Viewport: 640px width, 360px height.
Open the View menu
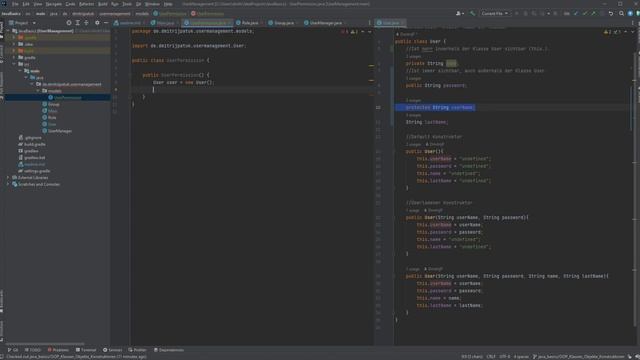point(38,4)
